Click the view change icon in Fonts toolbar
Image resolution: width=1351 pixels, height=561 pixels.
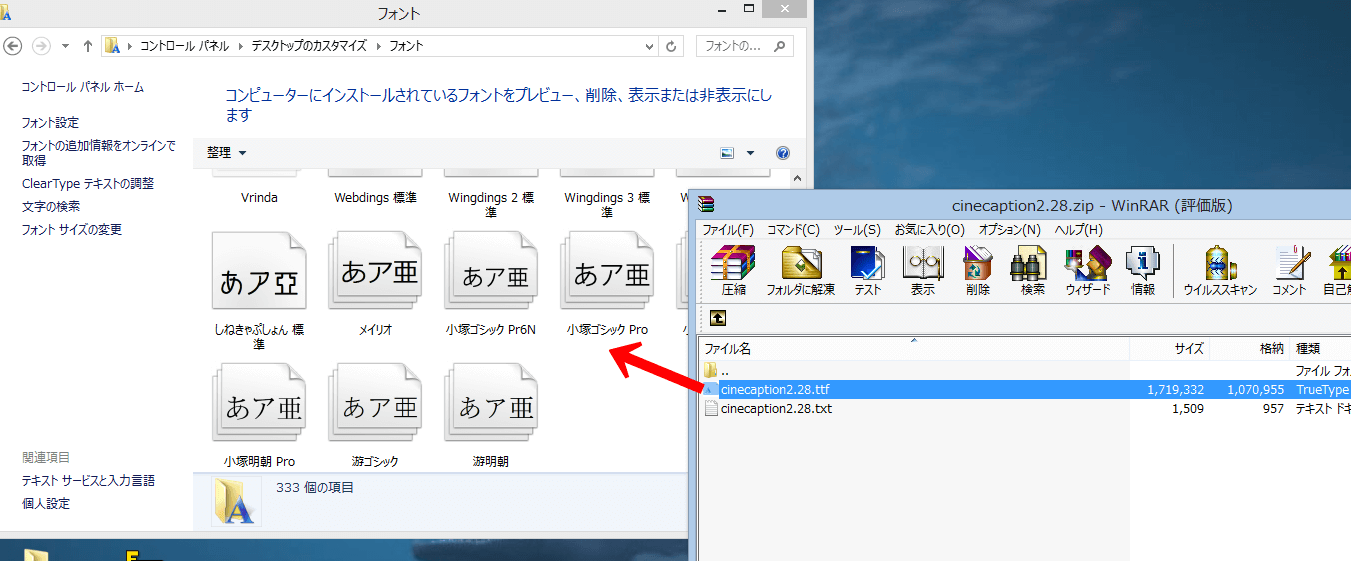(727, 153)
